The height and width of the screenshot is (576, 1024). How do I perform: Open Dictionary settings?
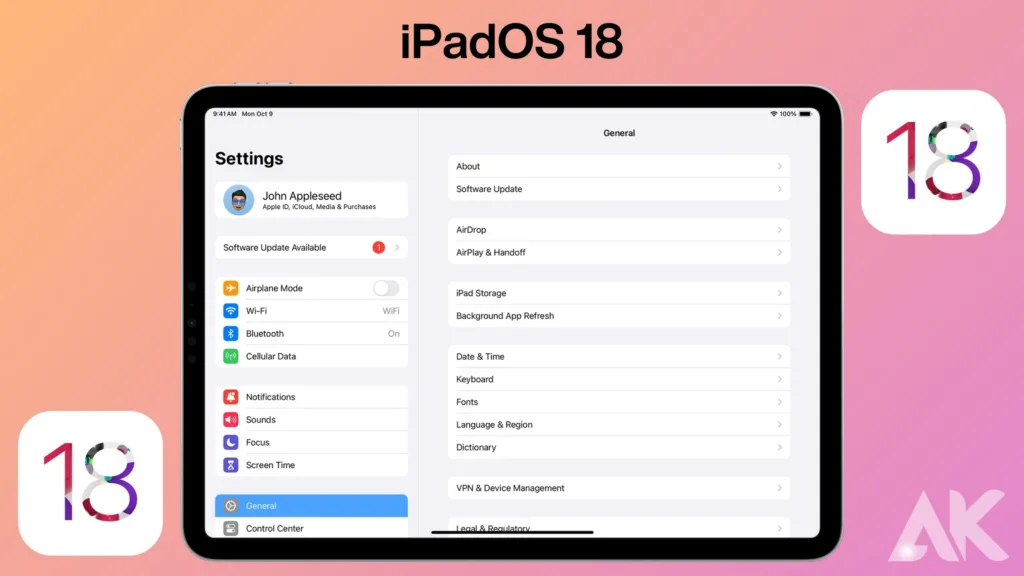619,447
